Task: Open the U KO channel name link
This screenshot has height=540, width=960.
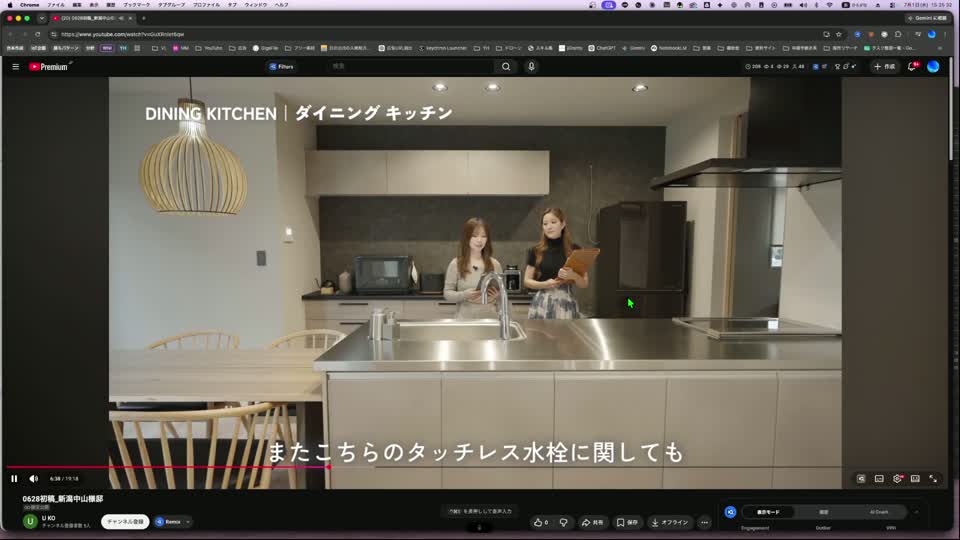Action: pos(48,518)
